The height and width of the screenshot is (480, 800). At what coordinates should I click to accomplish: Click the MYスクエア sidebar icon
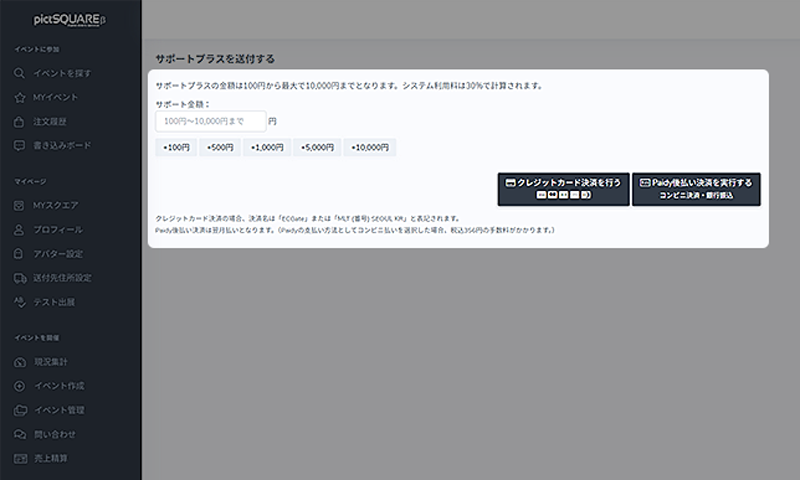coord(20,205)
